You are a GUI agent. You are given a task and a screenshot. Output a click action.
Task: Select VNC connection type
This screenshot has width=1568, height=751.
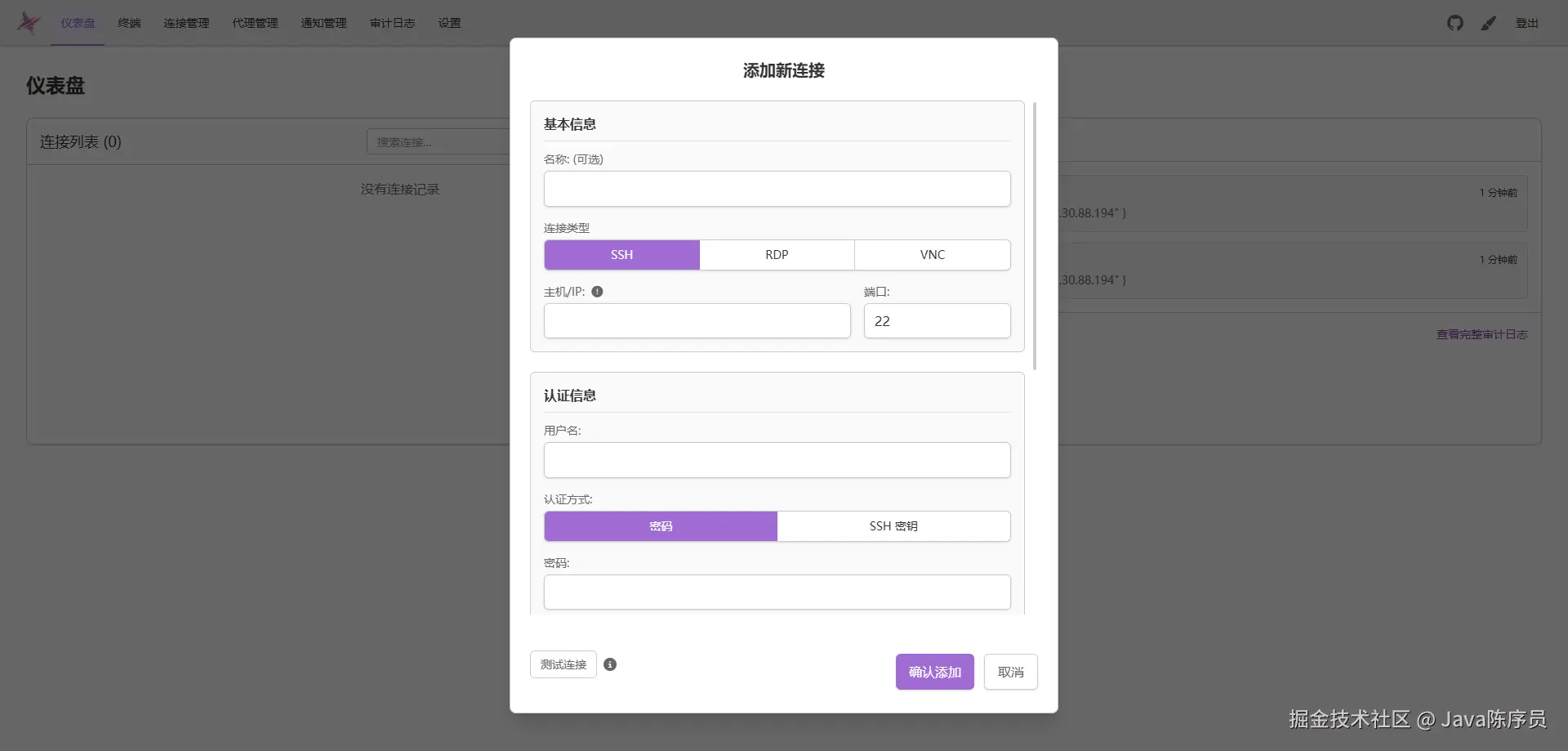pos(933,255)
